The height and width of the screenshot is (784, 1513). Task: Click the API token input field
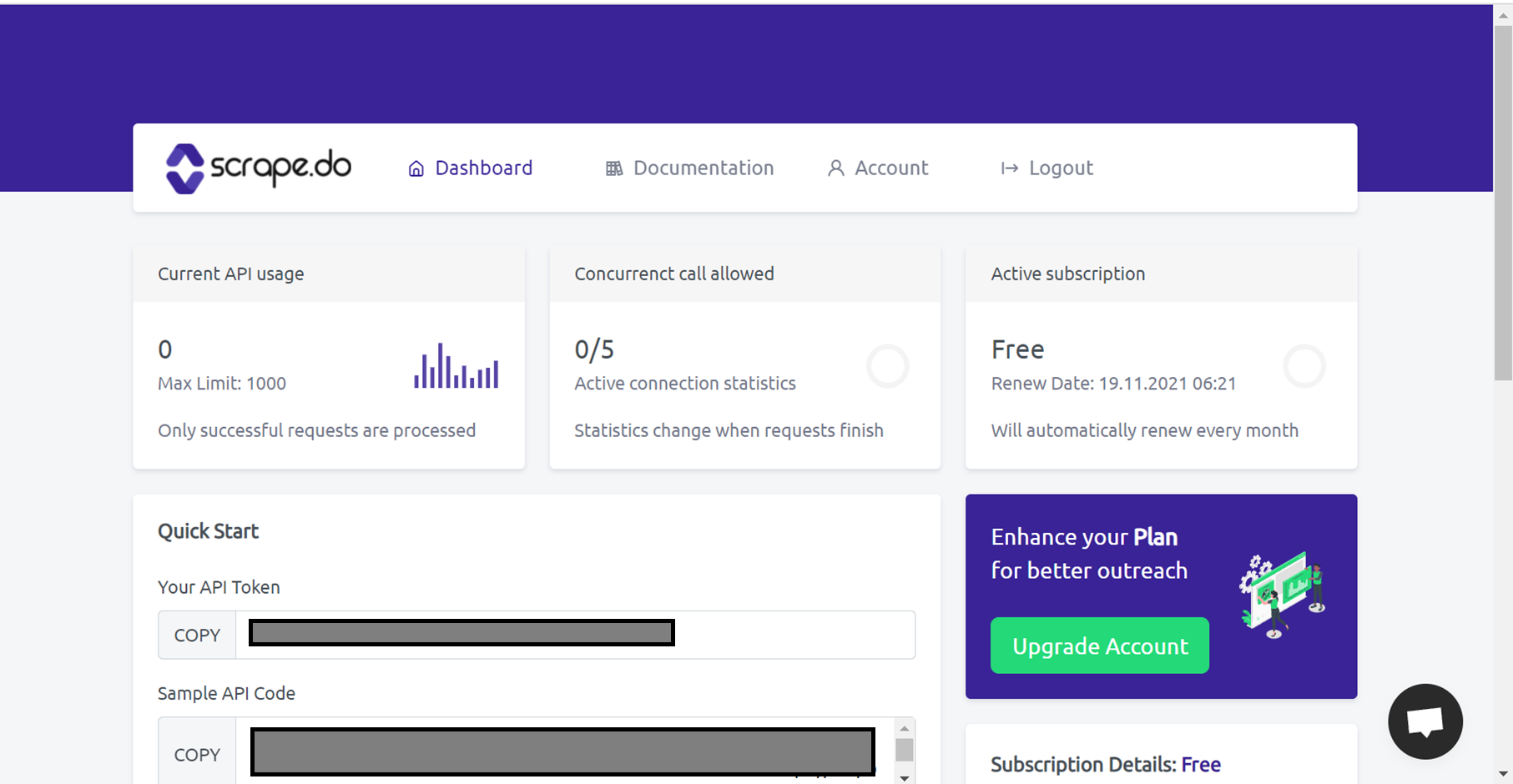click(x=793, y=636)
